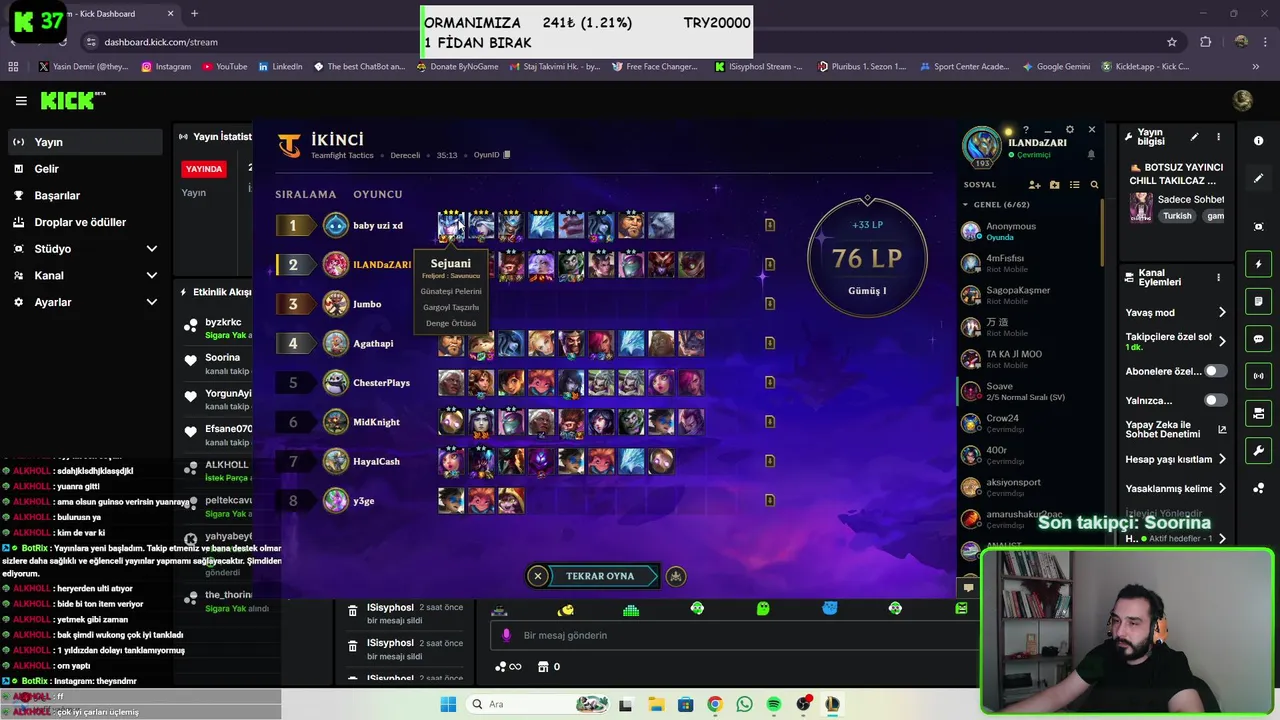Open match details icon for Agathapi row

[770, 343]
